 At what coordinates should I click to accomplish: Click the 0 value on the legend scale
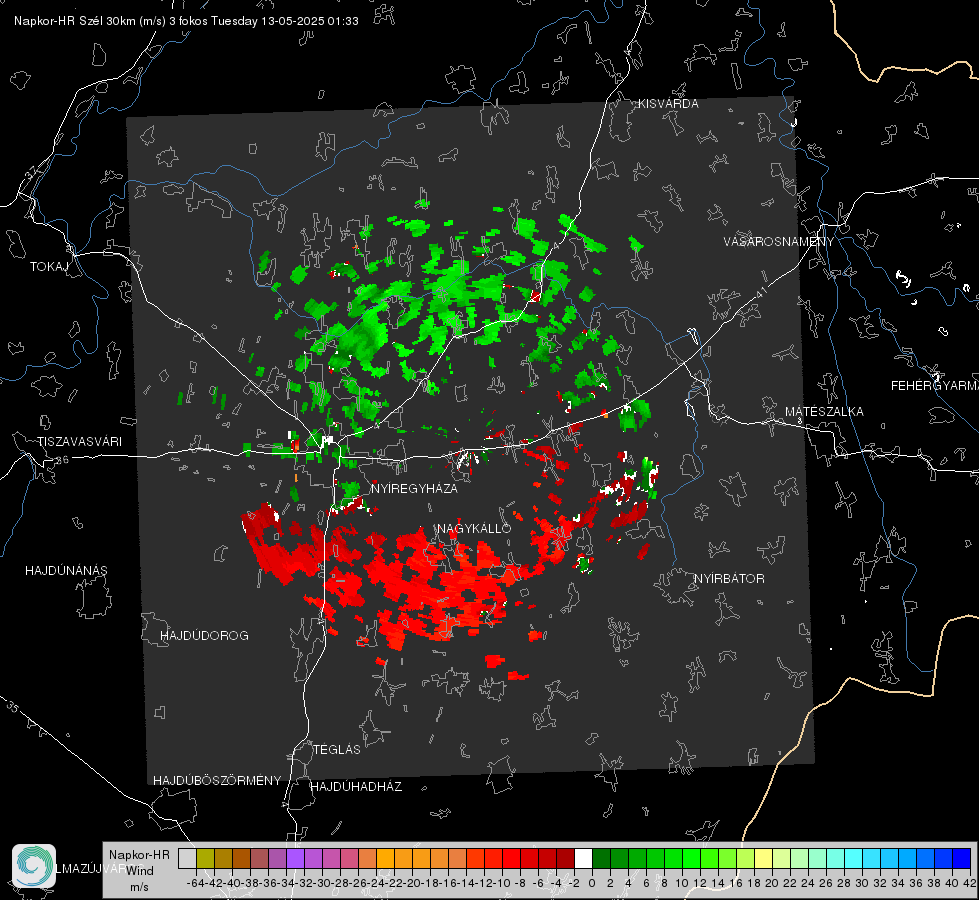[x=592, y=883]
